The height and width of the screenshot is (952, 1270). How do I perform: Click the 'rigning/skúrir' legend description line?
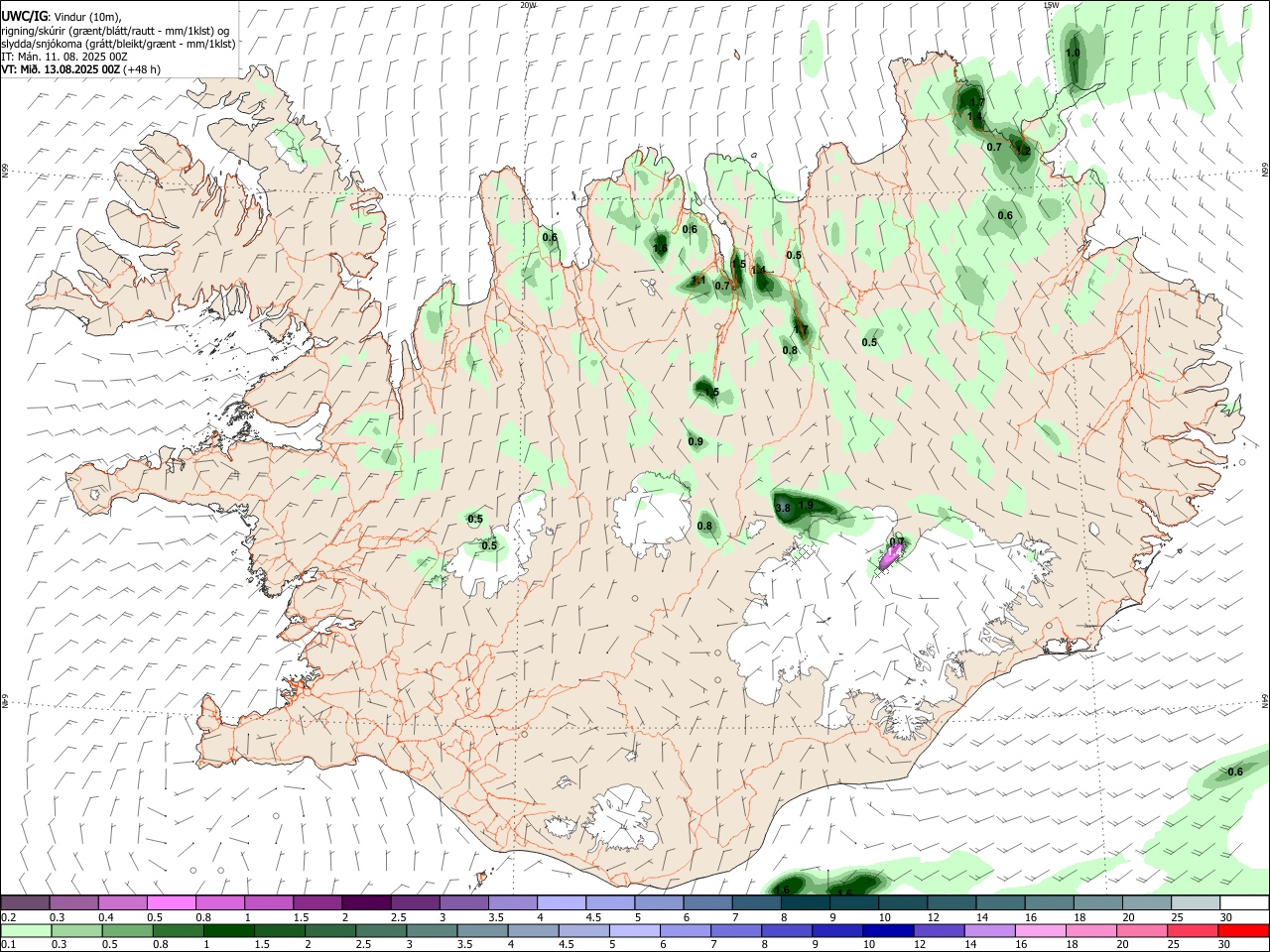[x=115, y=30]
